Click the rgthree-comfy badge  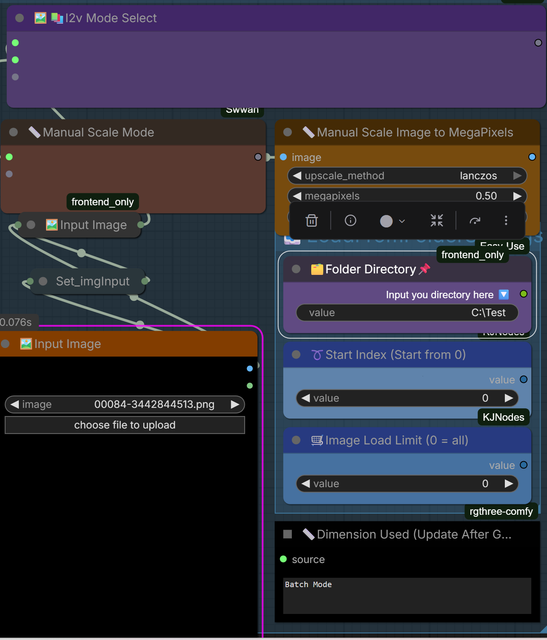pos(501,511)
